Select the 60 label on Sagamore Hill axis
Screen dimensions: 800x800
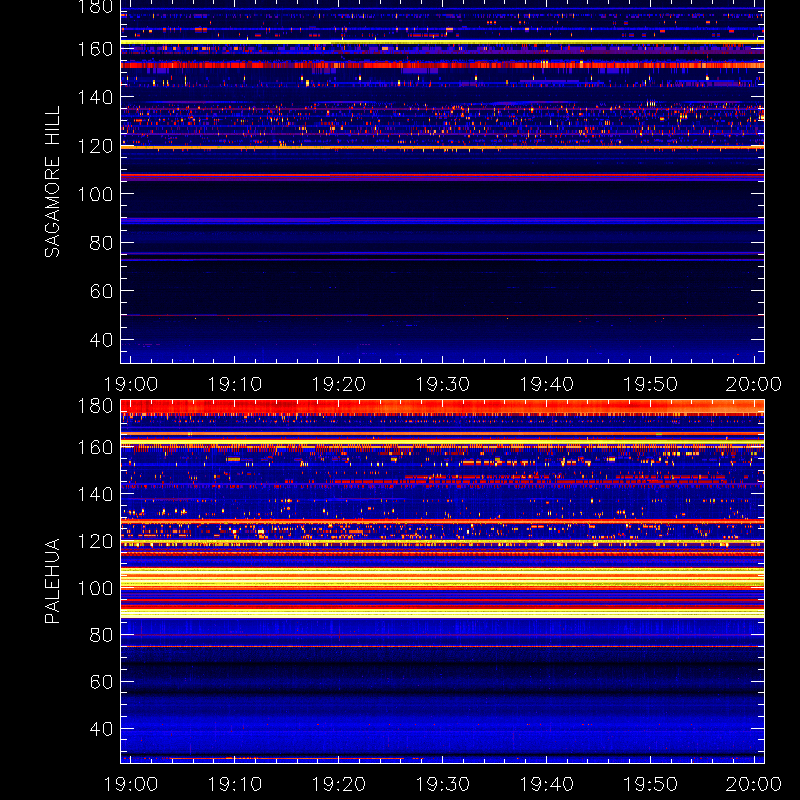(101, 291)
